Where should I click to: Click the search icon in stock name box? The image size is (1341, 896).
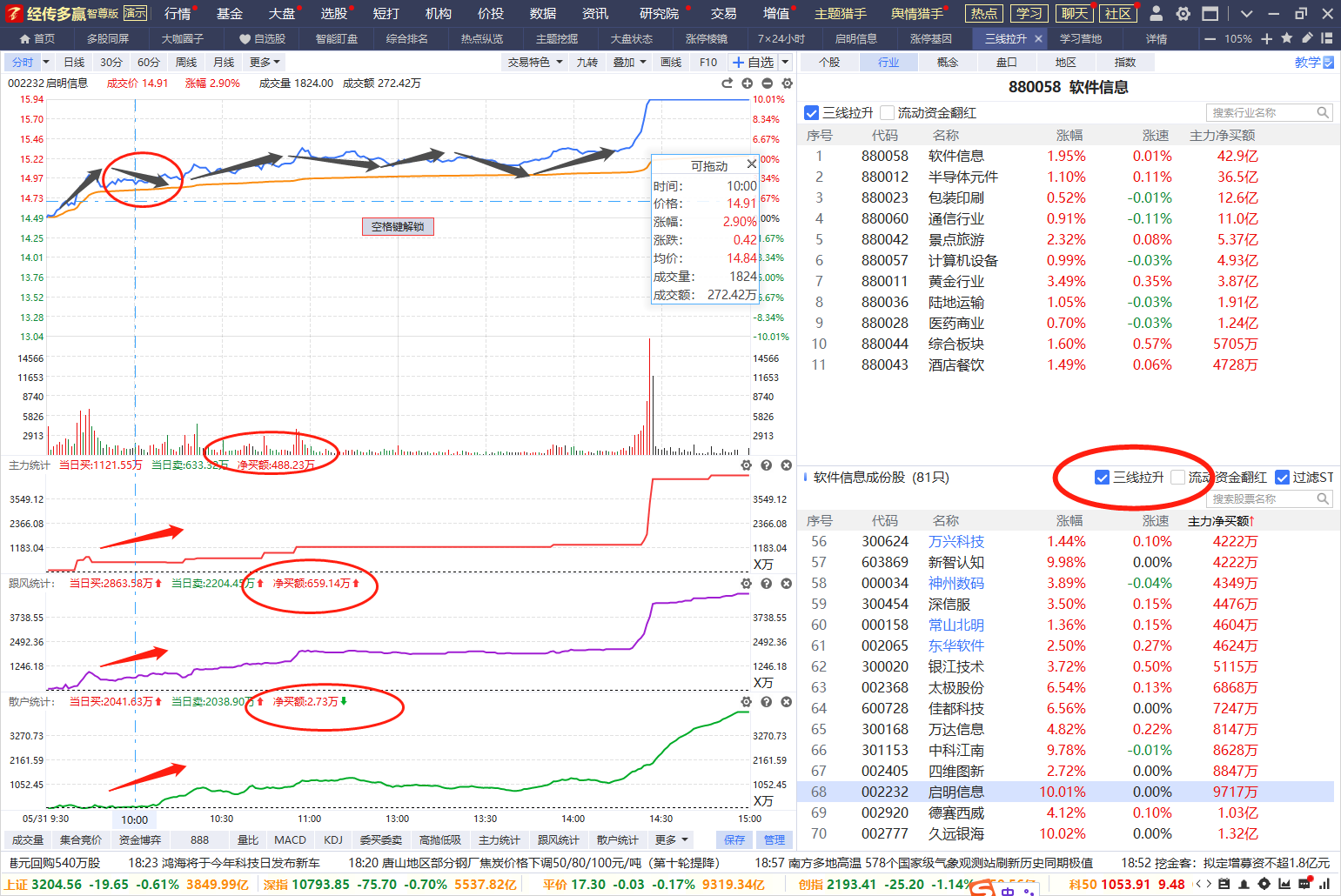pyautogui.click(x=1323, y=498)
